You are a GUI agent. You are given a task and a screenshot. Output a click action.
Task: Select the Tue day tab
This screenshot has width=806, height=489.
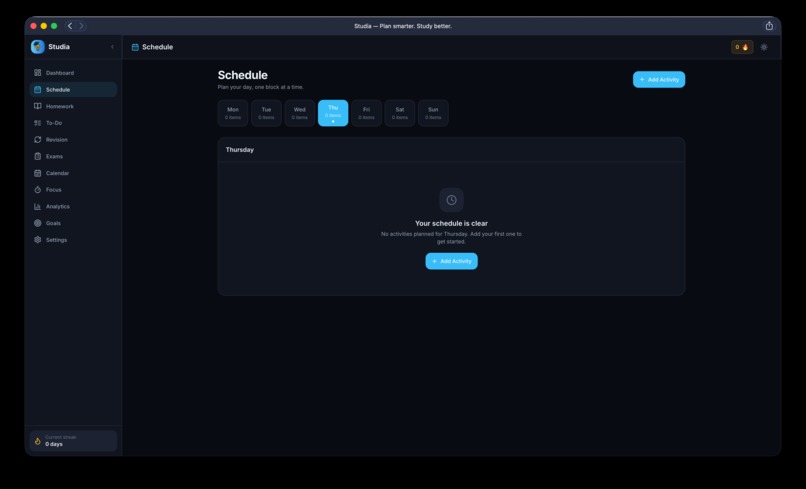point(266,113)
